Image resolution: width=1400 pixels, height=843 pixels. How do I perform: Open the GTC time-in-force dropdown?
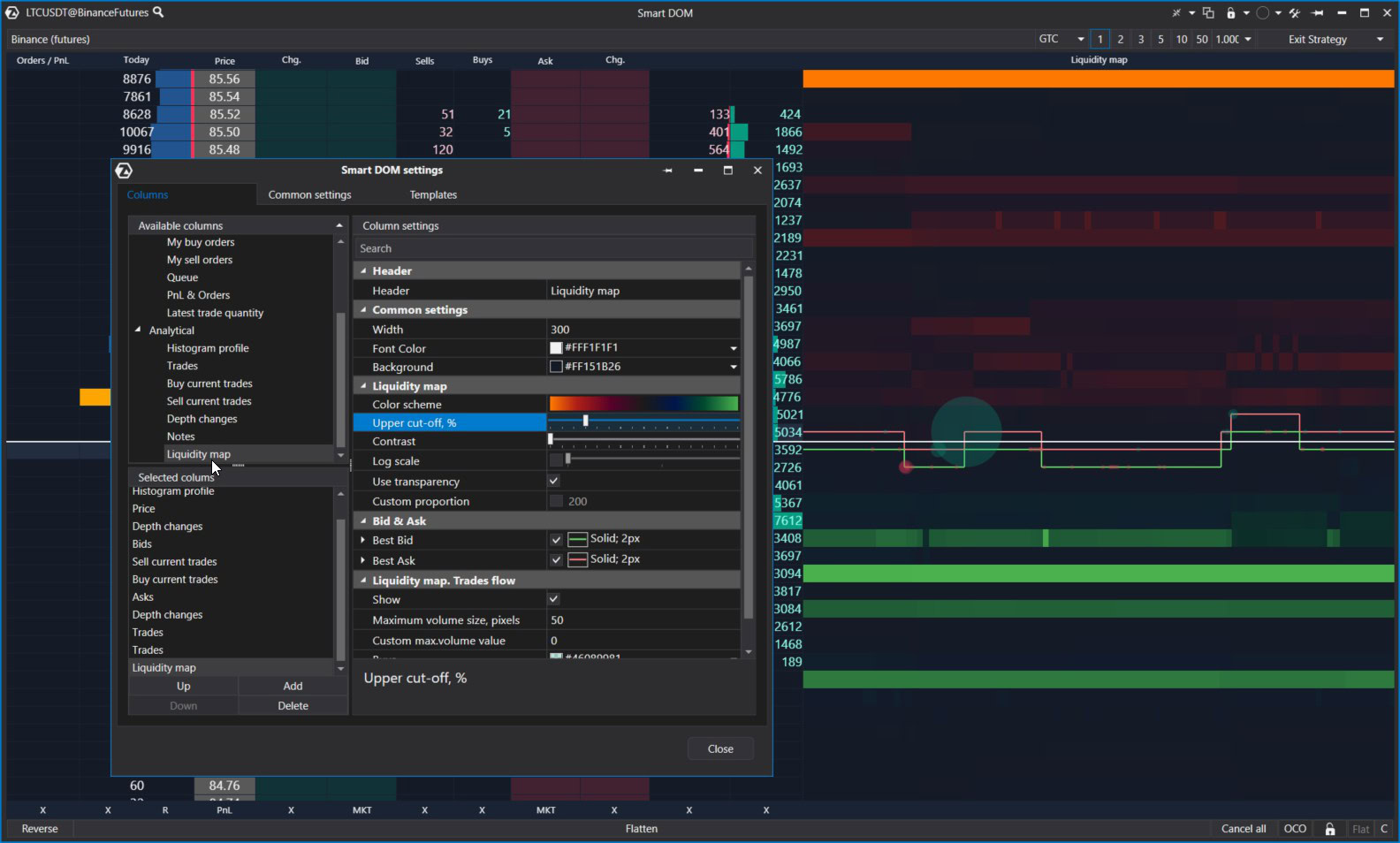(x=1061, y=40)
